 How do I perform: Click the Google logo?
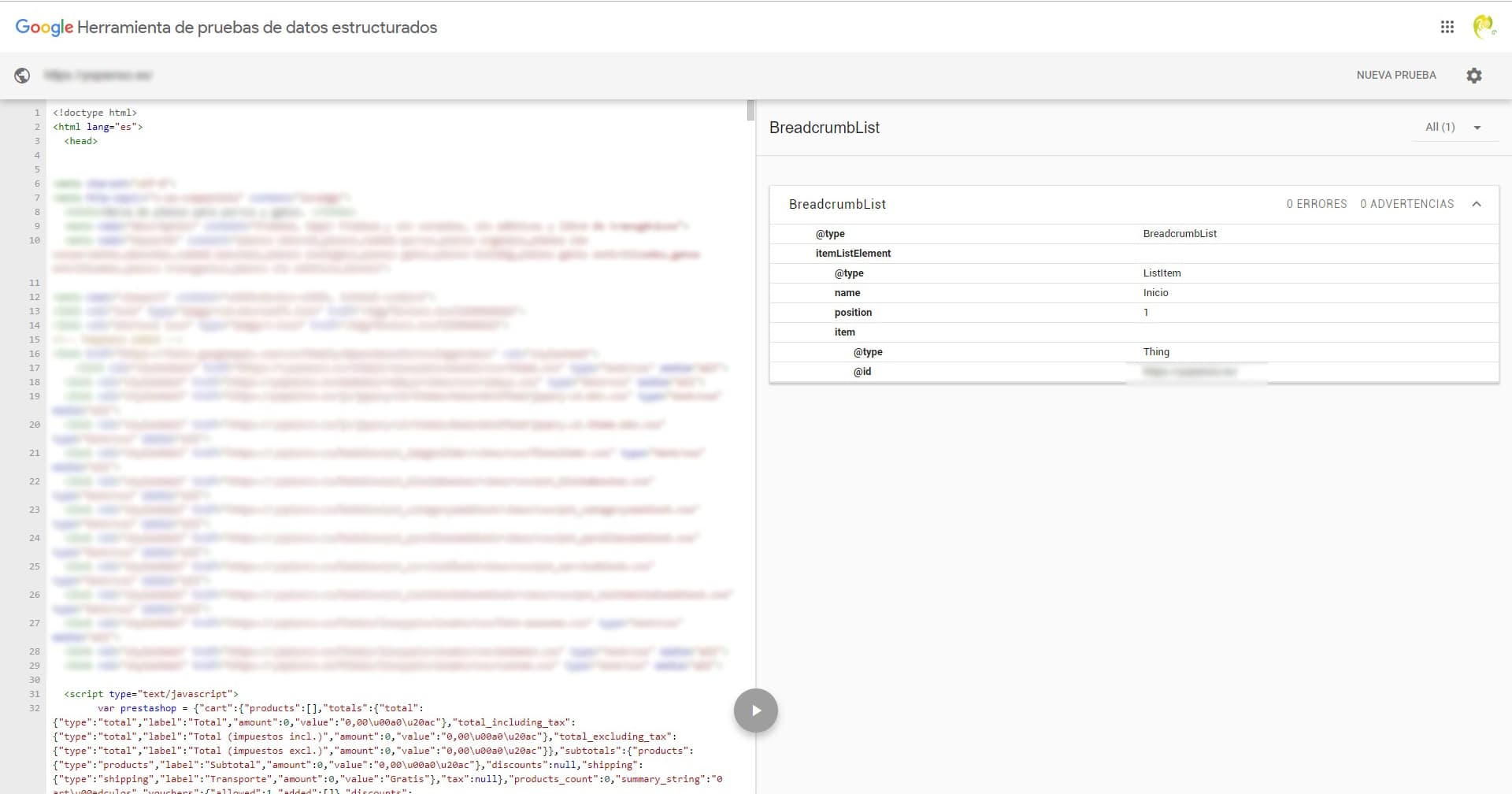click(x=44, y=27)
